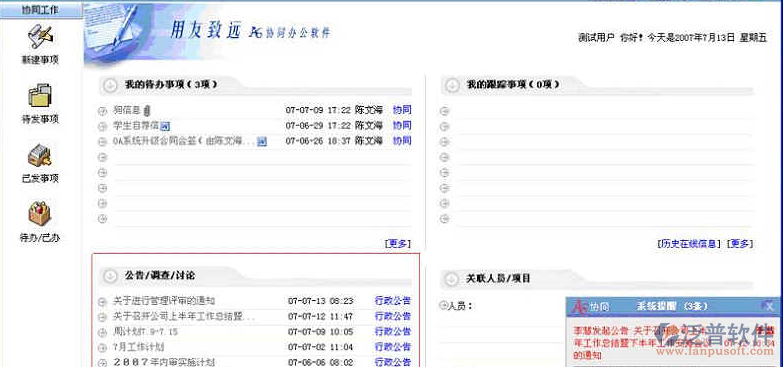Open 历史在线信息 link
This screenshot has height=367, width=784.
click(x=689, y=244)
